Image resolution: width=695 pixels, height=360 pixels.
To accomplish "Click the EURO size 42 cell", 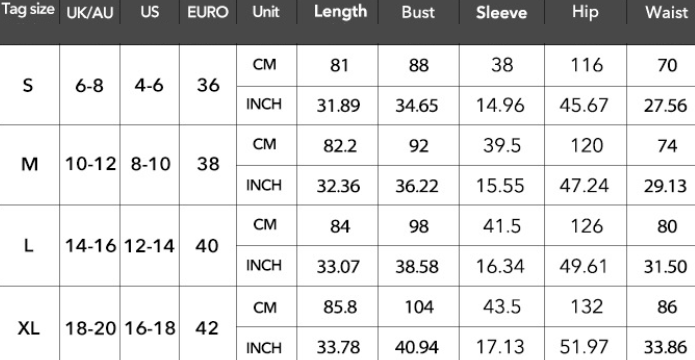I will (x=208, y=329).
